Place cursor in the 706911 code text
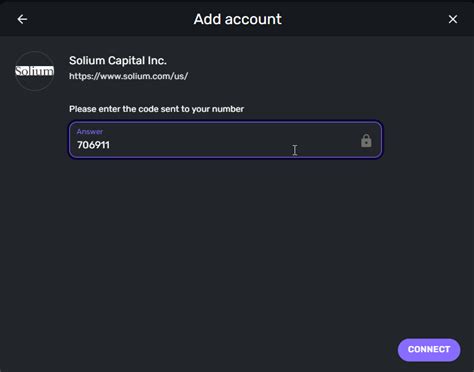This screenshot has width=474, height=372. tap(93, 145)
